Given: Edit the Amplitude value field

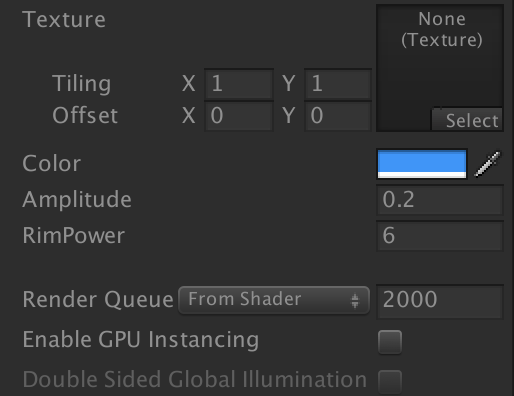Looking at the screenshot, I should click(x=440, y=200).
